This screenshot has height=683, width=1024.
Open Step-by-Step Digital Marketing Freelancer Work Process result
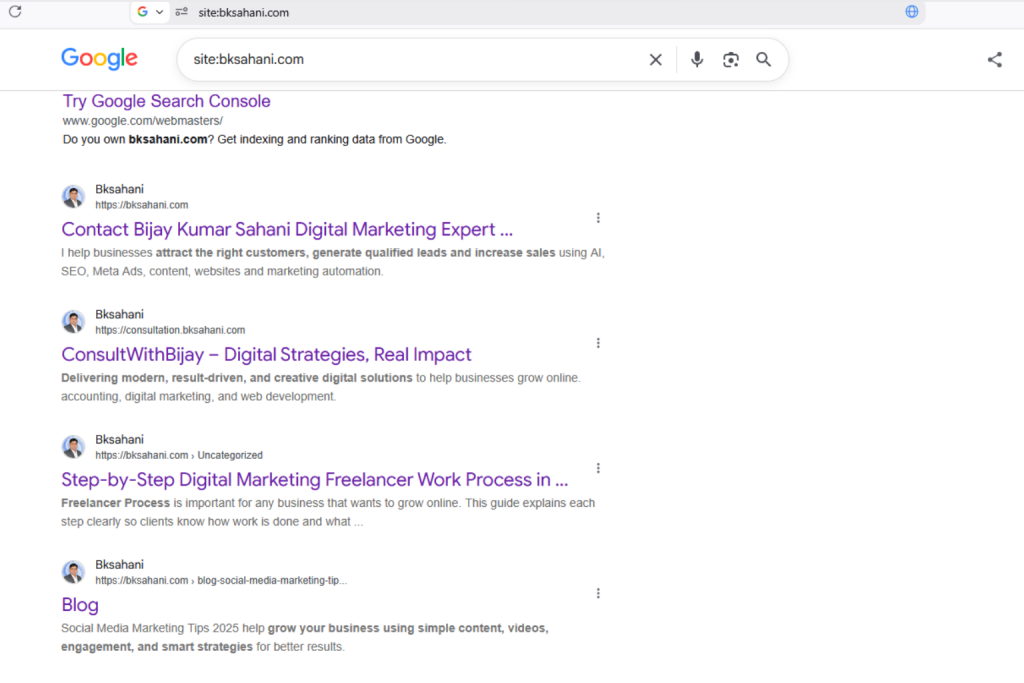tap(315, 480)
